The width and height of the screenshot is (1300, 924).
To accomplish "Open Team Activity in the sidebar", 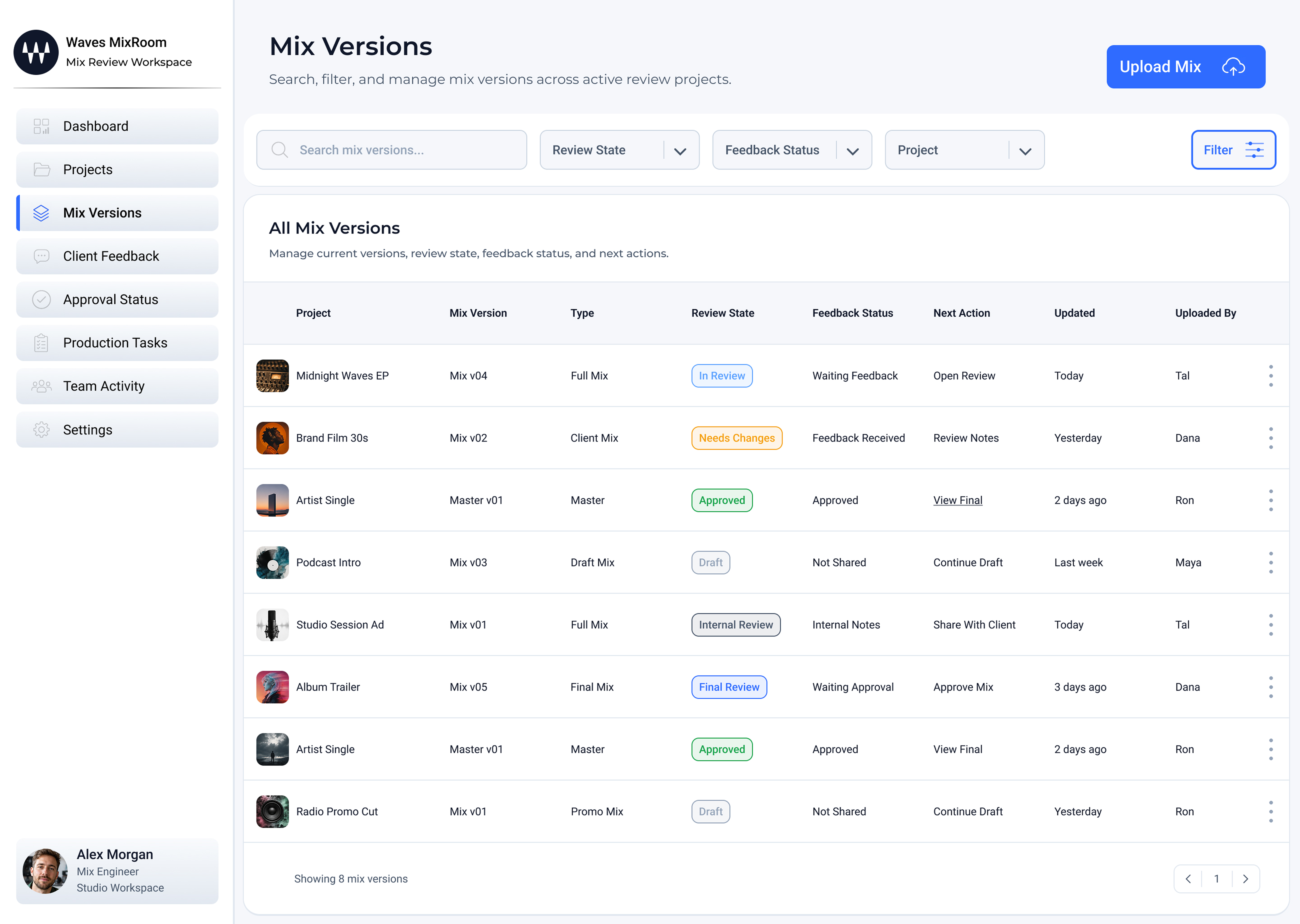I will 117,386.
